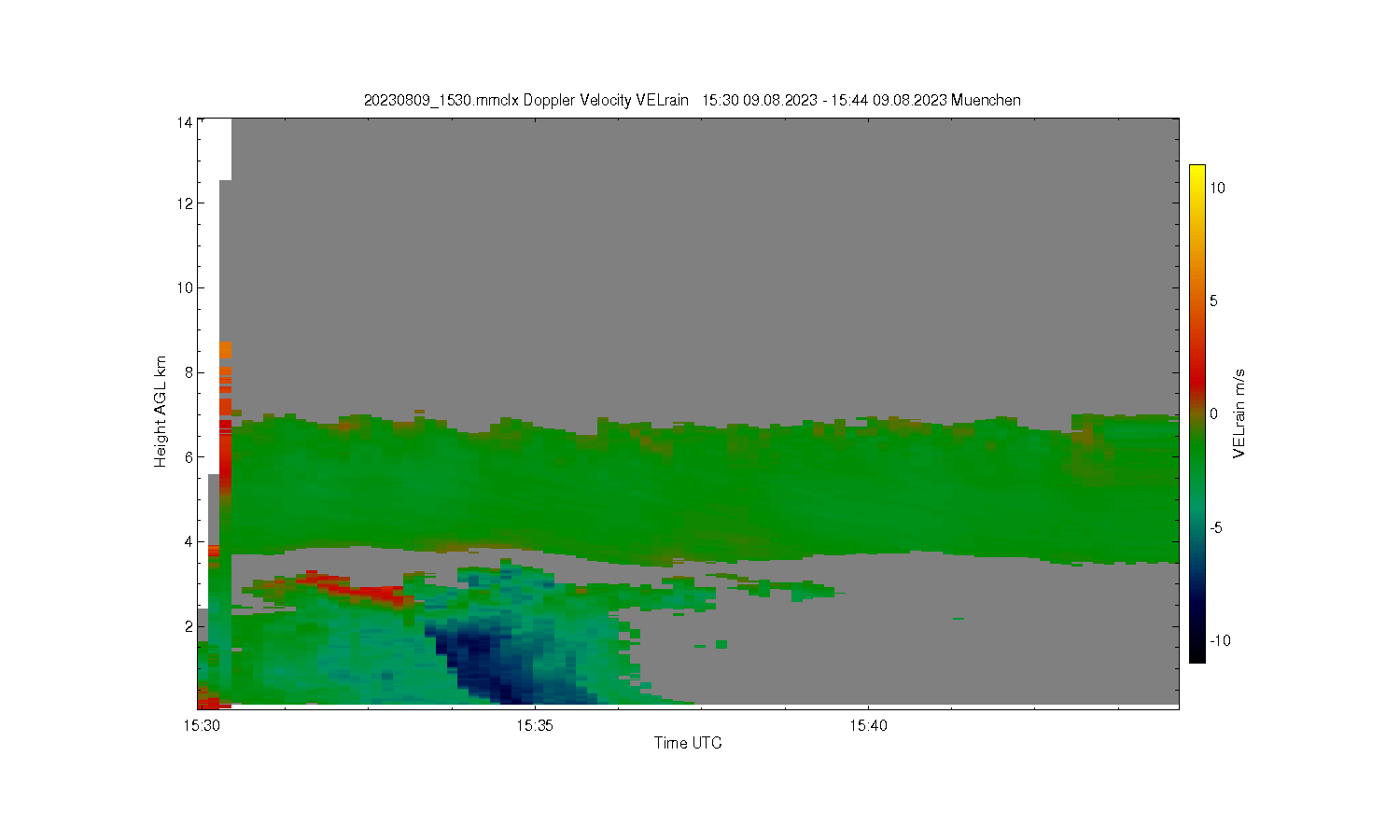Click the colorbar tick label 5
This screenshot has height=840, width=1400.
pyautogui.click(x=1214, y=301)
